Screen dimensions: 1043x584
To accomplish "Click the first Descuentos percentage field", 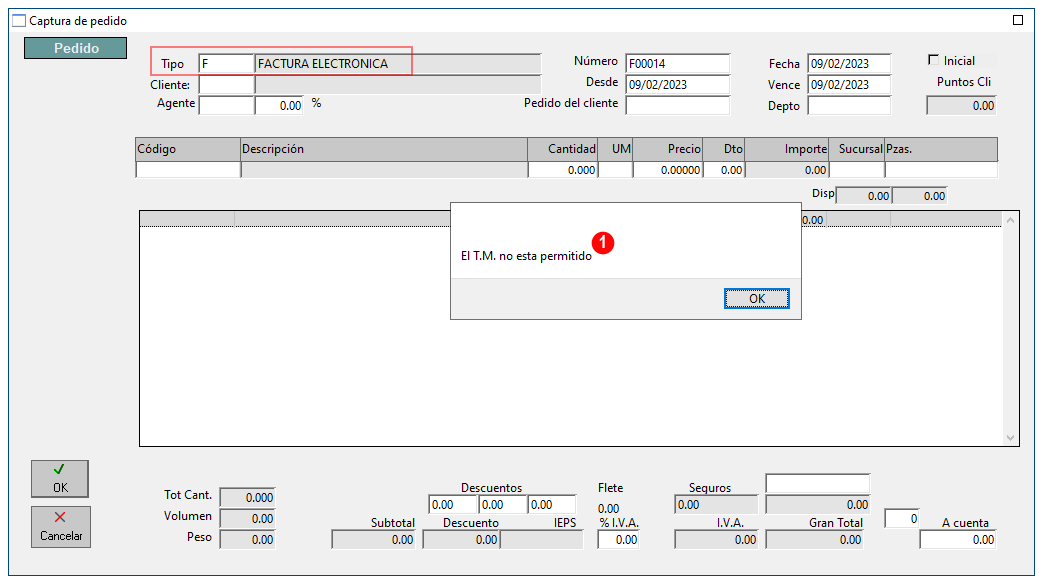I will 453,505.
